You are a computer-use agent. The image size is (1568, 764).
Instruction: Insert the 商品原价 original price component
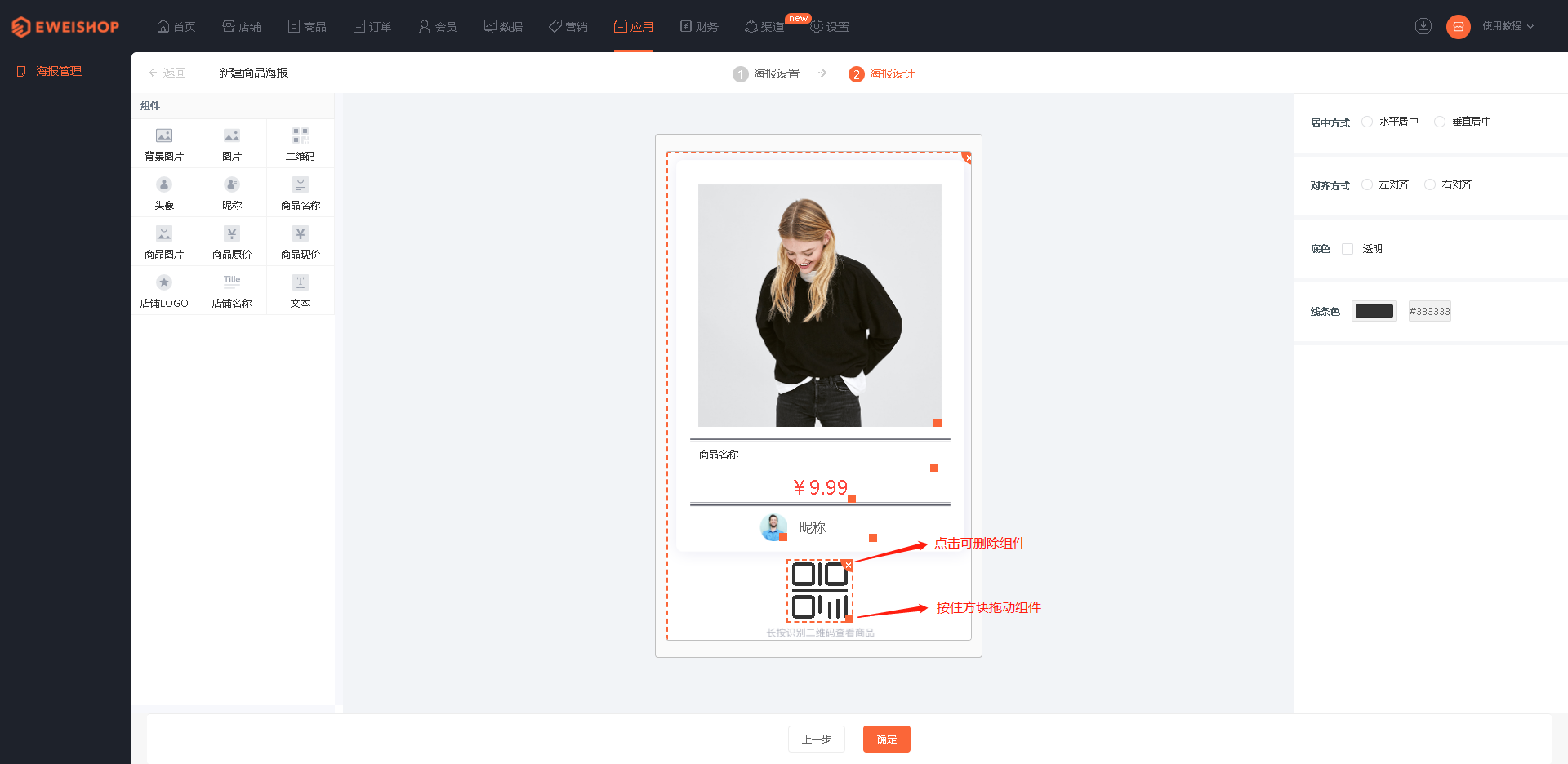232,242
